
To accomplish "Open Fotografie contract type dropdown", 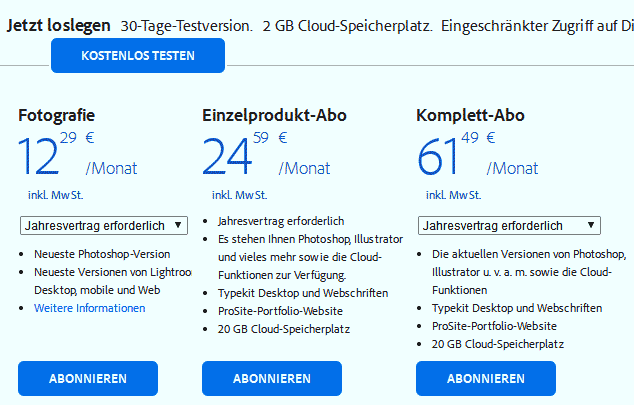I will [103, 226].
